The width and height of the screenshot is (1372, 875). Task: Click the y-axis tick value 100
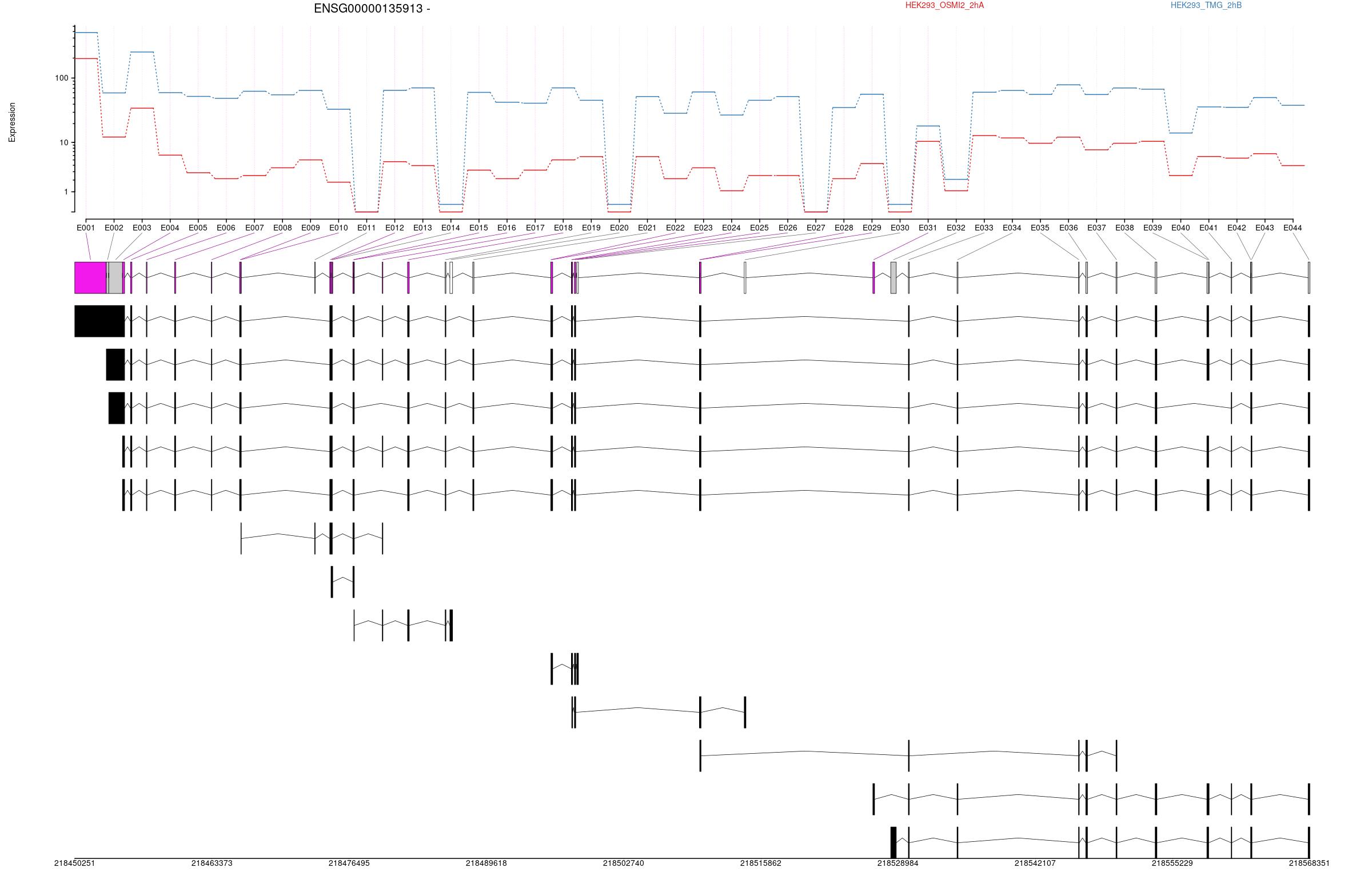[61, 78]
